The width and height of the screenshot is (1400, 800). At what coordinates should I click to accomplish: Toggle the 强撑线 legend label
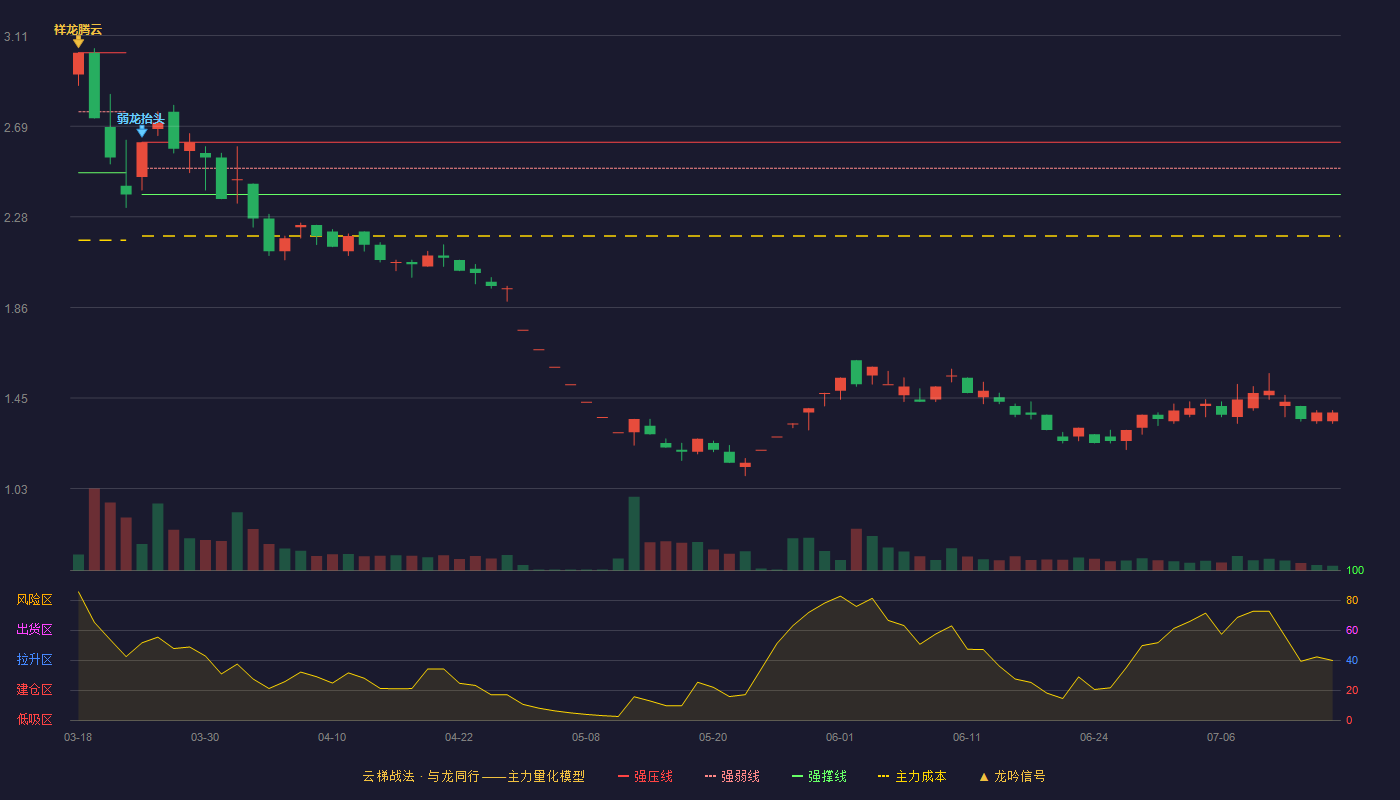coord(827,777)
